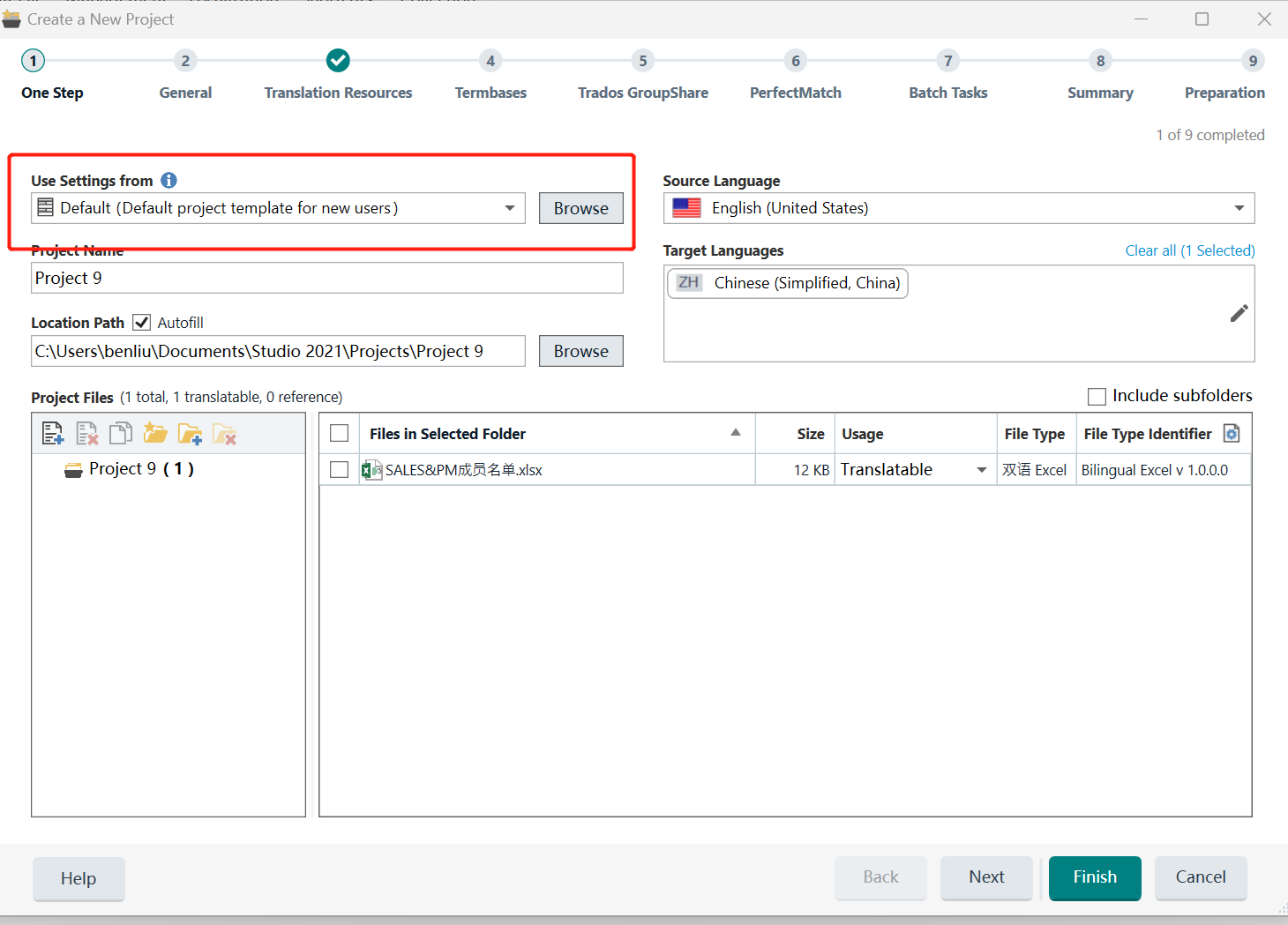The width and height of the screenshot is (1288, 925).
Task: Toggle the Autofill checkbox
Action: [141, 323]
